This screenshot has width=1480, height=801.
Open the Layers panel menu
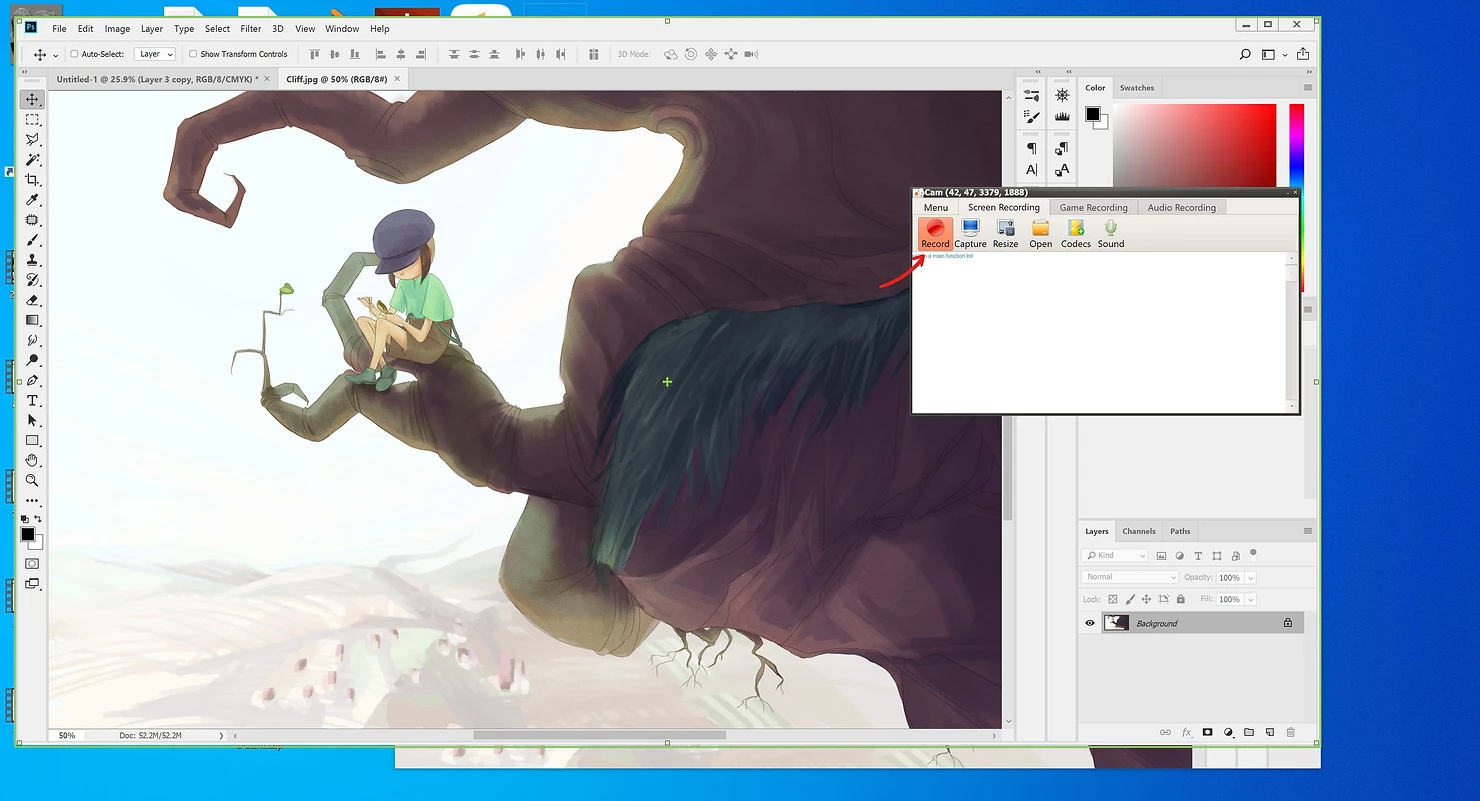(x=1307, y=531)
